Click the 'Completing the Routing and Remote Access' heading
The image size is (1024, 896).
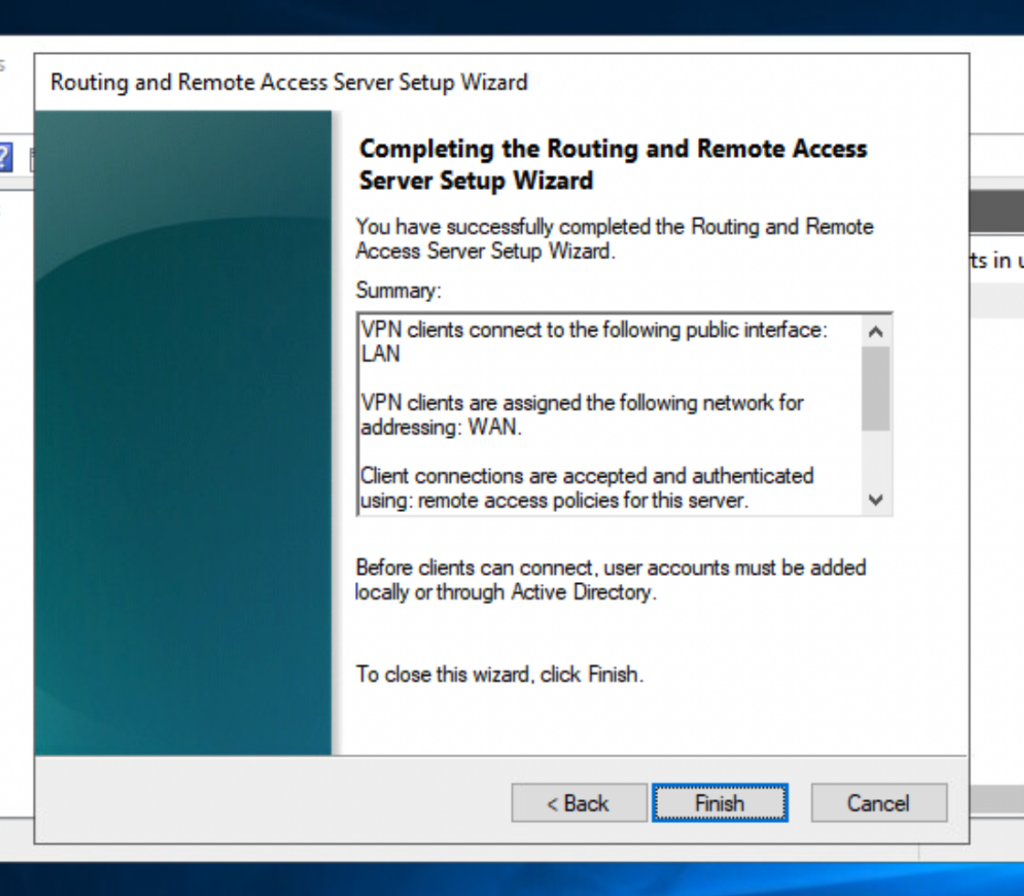612,149
